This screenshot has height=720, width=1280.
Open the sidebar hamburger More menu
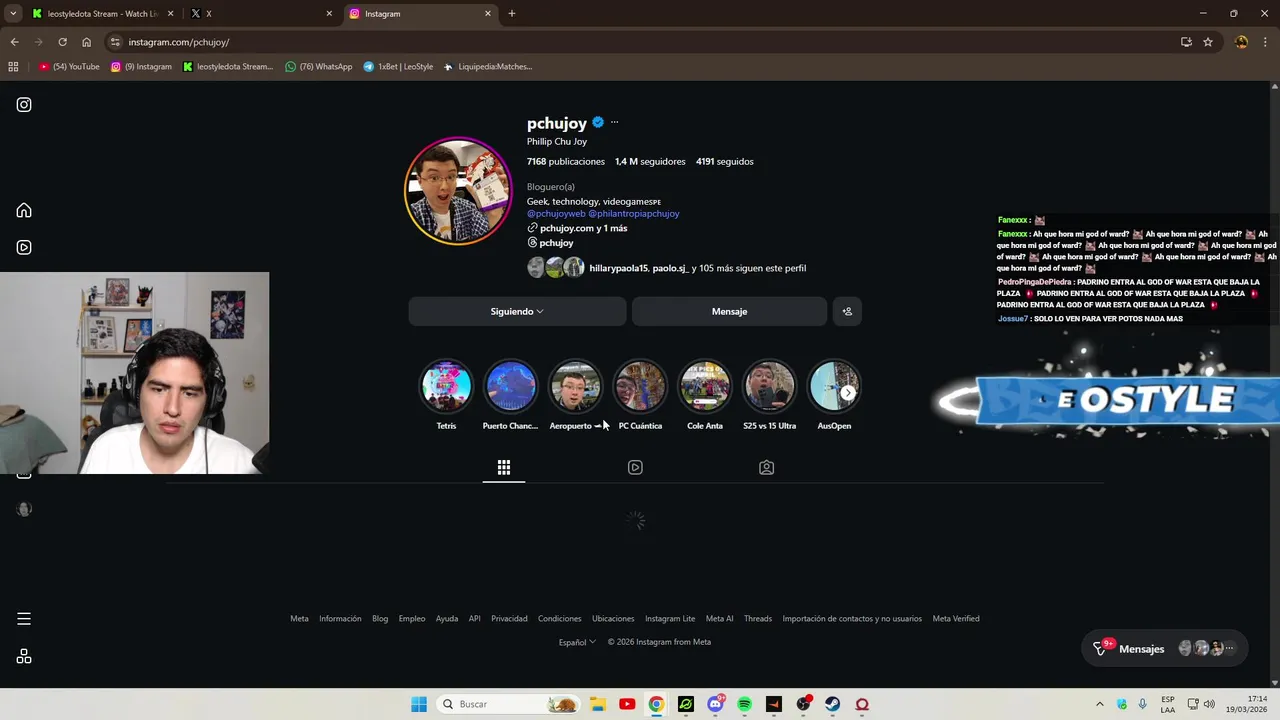(24, 619)
